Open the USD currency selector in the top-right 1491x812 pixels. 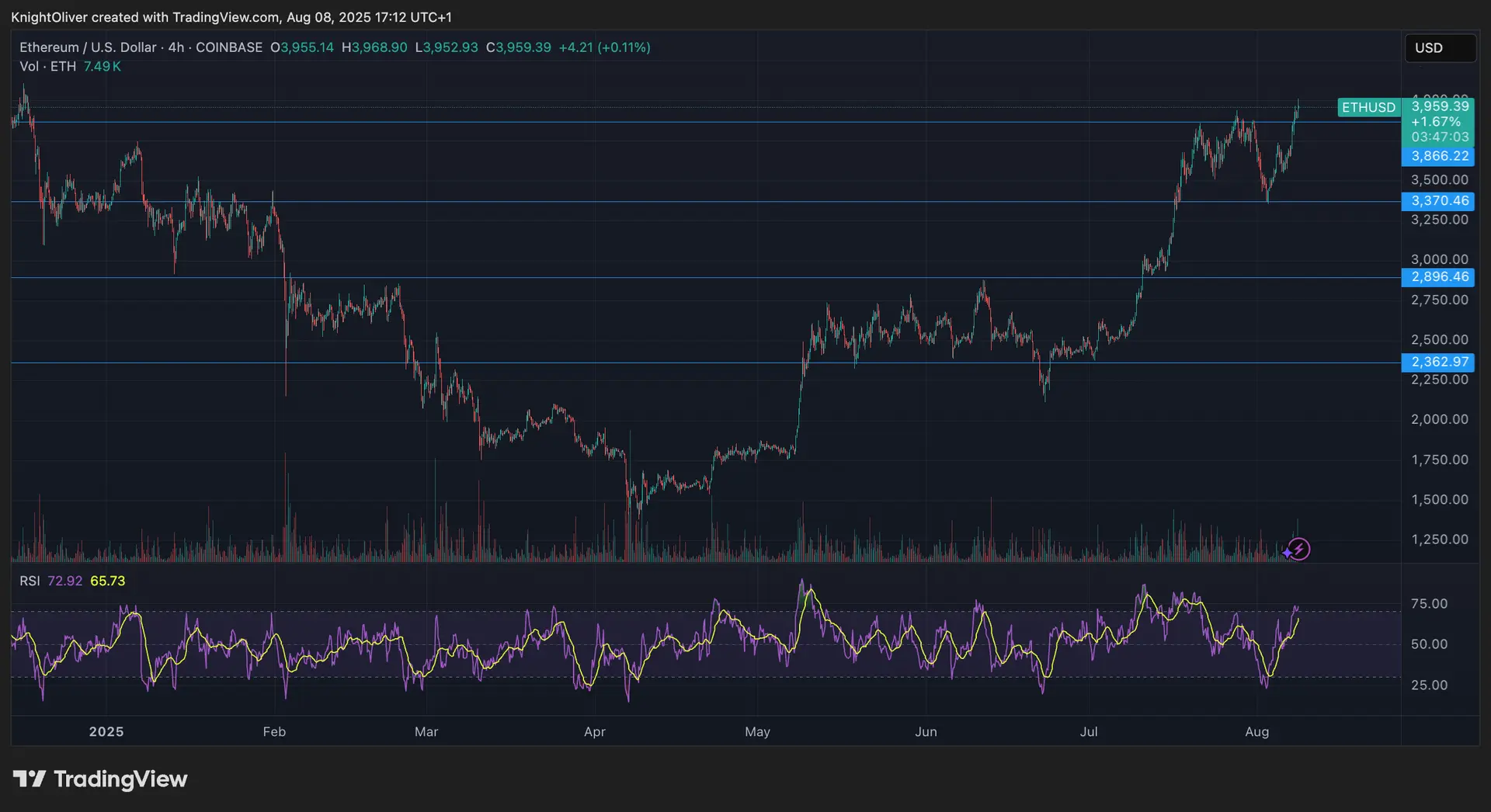click(1441, 47)
